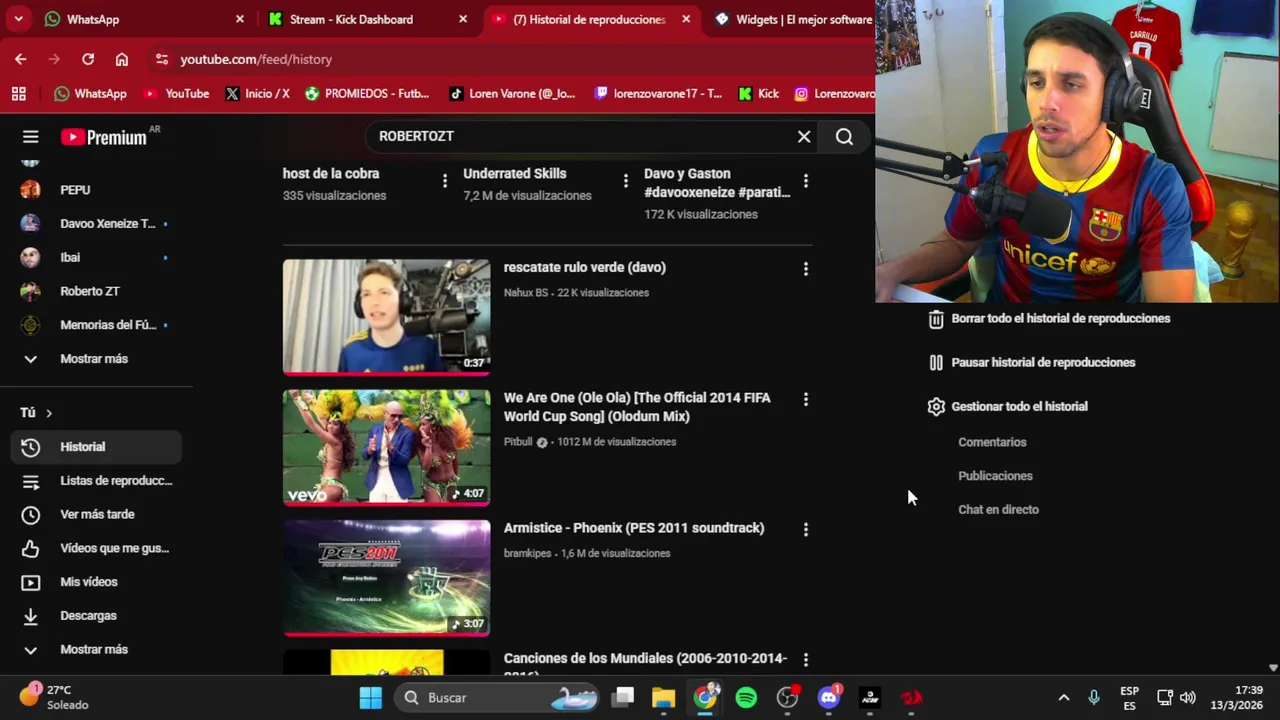The image size is (1280, 720).
Task: Click Pausar historial de reproducciones
Action: tap(1043, 363)
